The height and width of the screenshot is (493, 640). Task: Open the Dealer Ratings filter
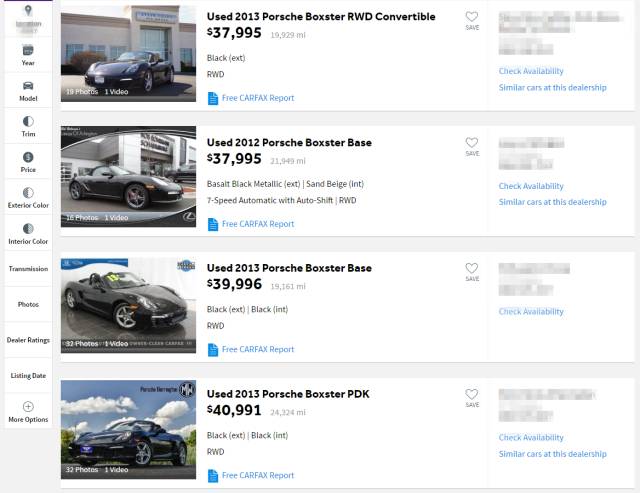tap(28, 340)
